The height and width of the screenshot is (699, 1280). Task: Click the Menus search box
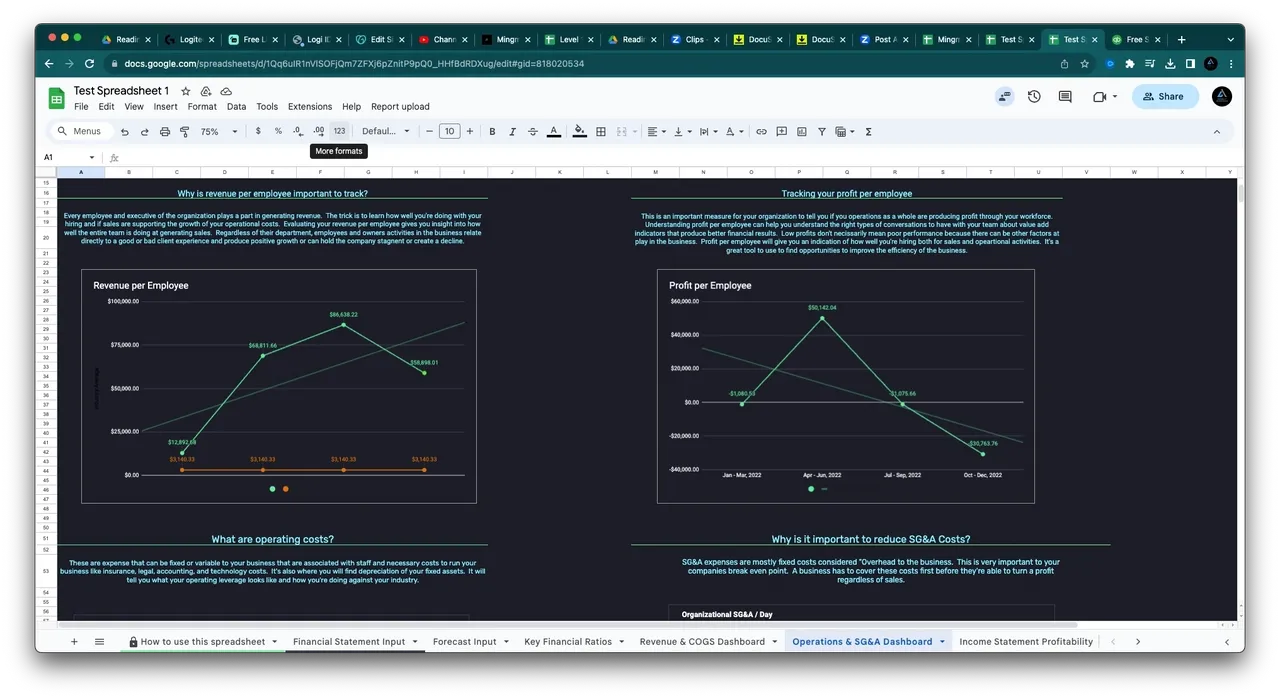click(x=82, y=131)
